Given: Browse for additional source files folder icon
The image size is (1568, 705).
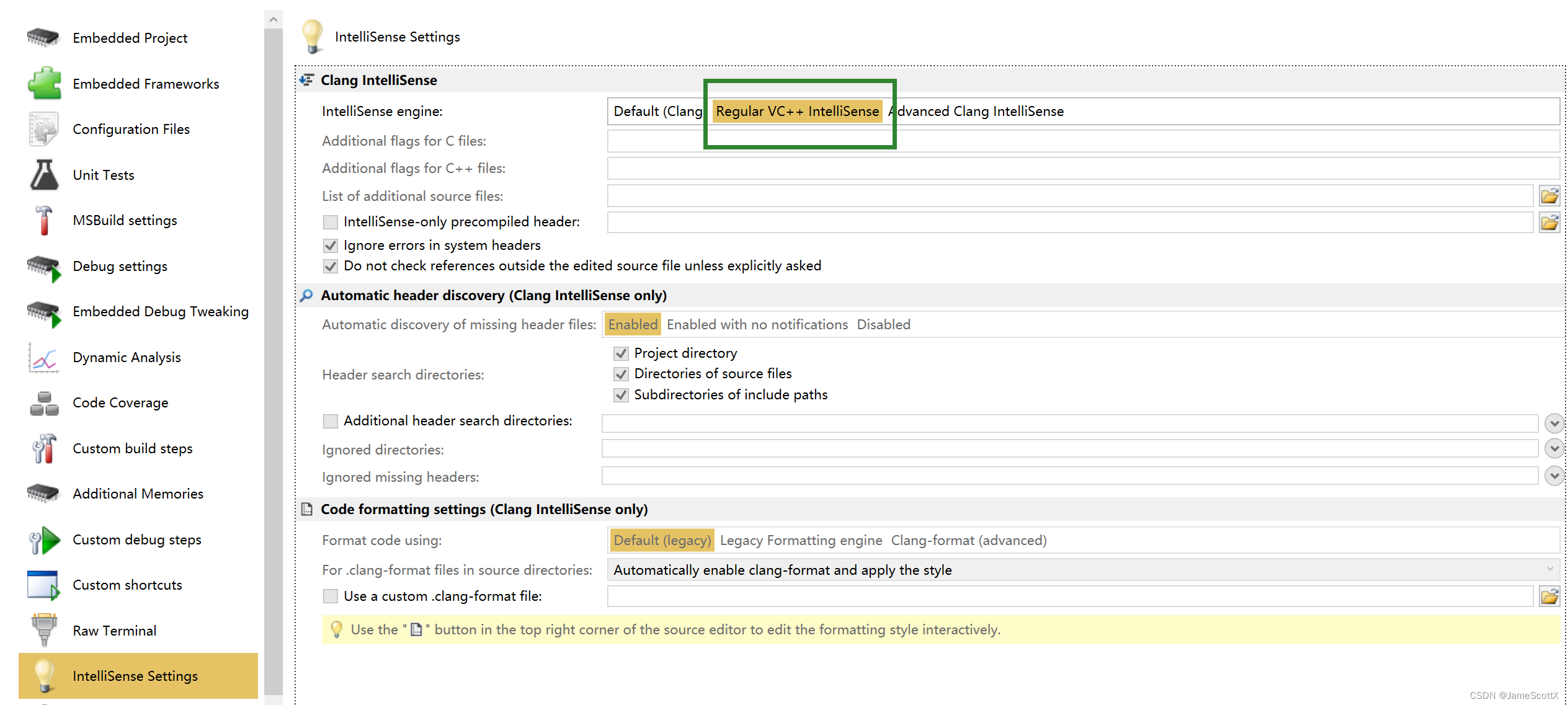Looking at the screenshot, I should (1549, 197).
